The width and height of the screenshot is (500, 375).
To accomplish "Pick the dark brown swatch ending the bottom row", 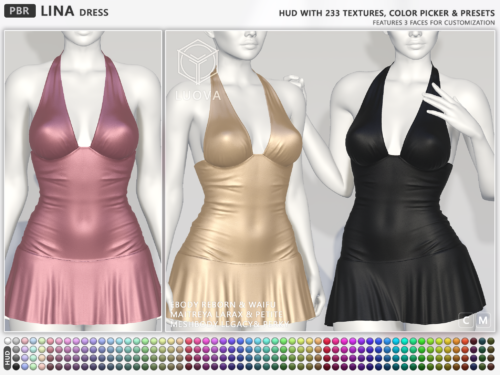I will [x=491, y=367].
